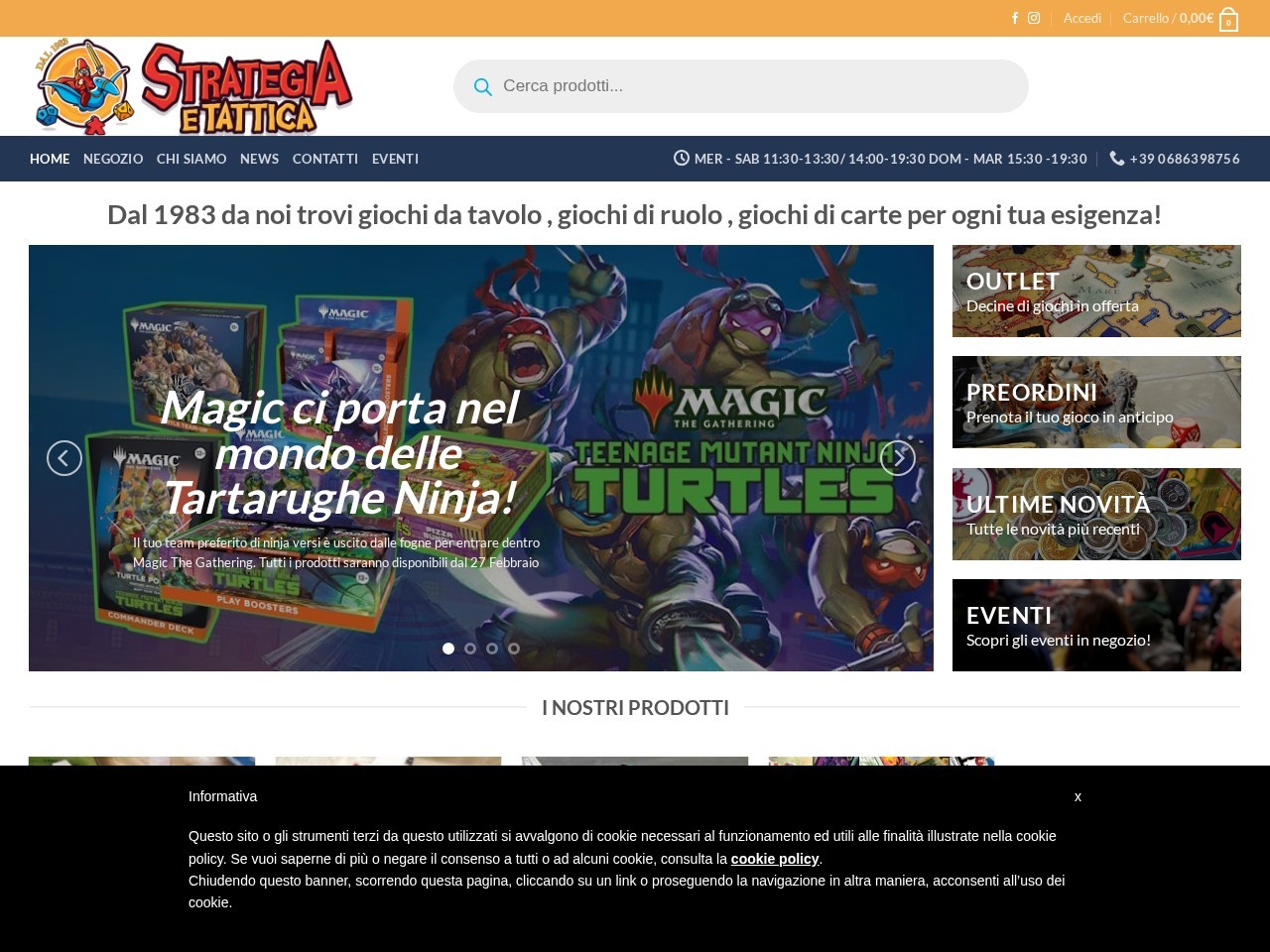Dismiss the cookie banner with the x

1078,796
